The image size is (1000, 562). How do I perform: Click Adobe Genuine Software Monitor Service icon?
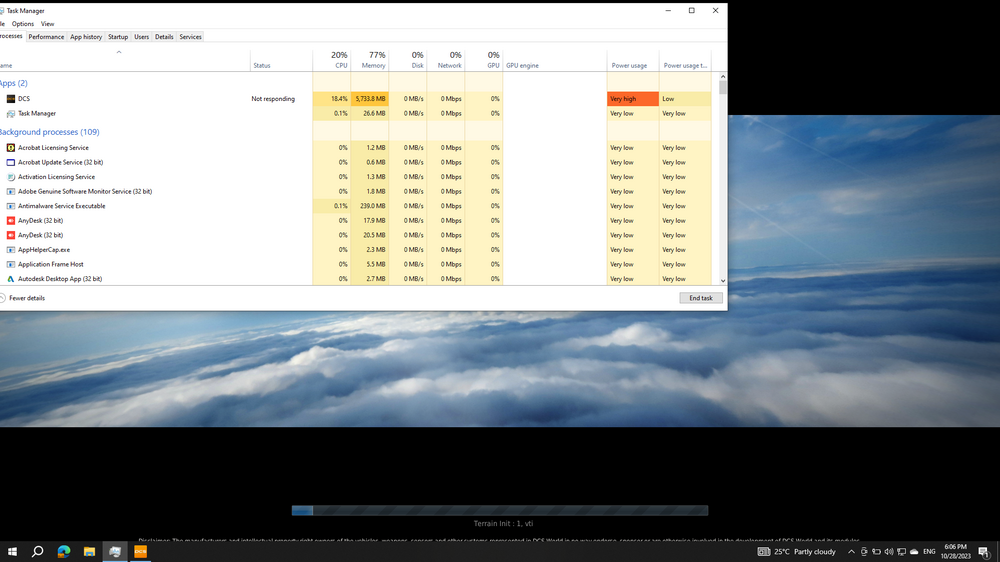click(x=11, y=191)
